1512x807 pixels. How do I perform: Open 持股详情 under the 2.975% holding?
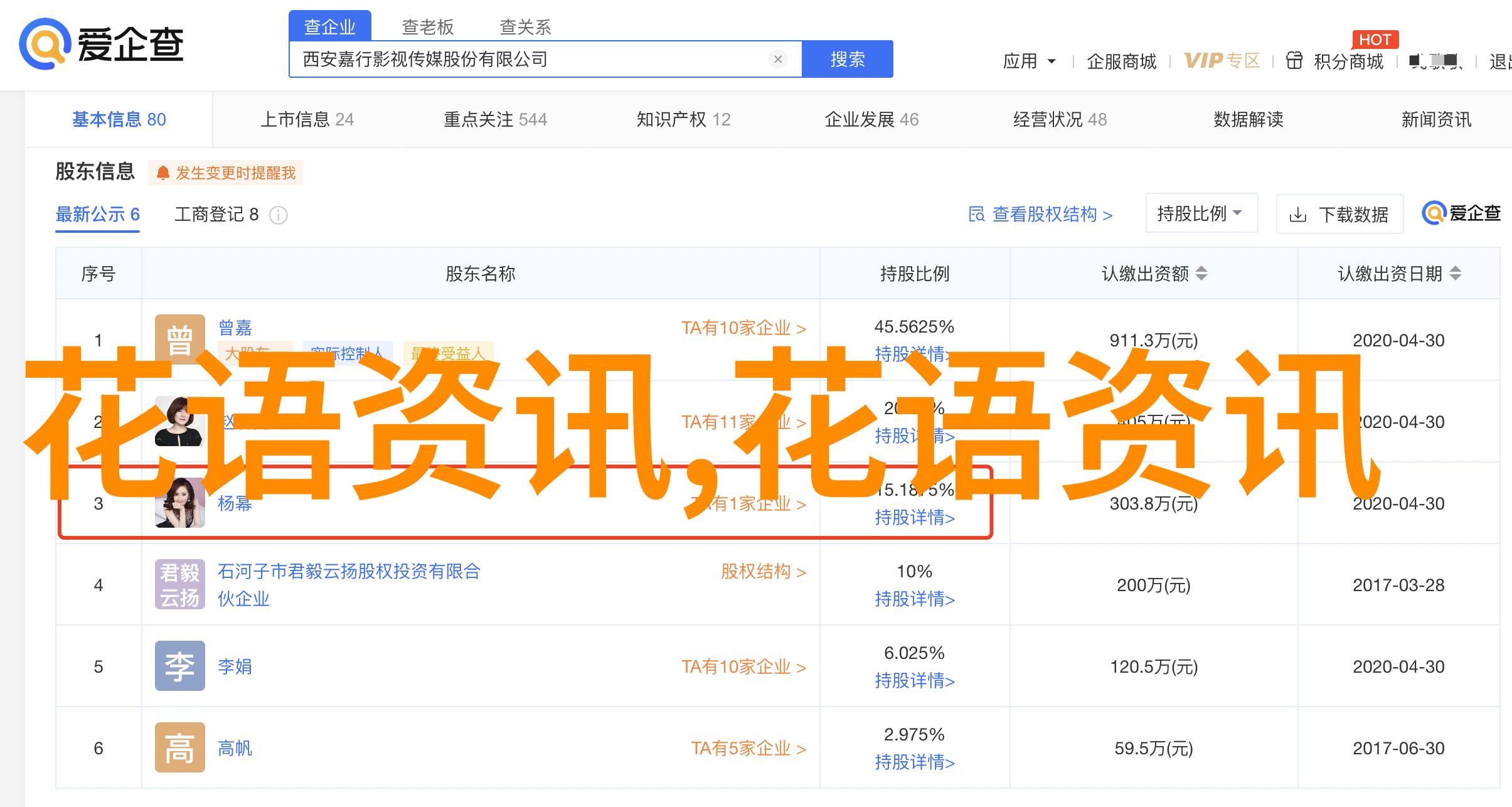pyautogui.click(x=915, y=762)
